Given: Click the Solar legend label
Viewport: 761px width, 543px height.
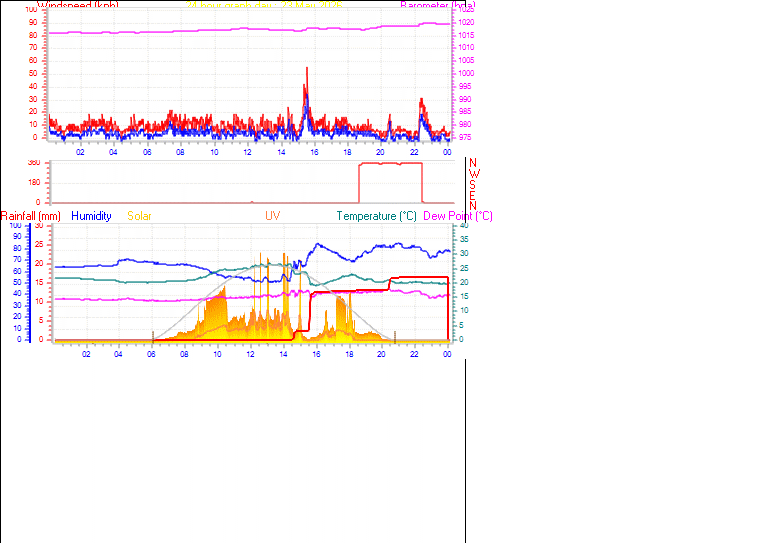Looking at the screenshot, I should click(139, 216).
